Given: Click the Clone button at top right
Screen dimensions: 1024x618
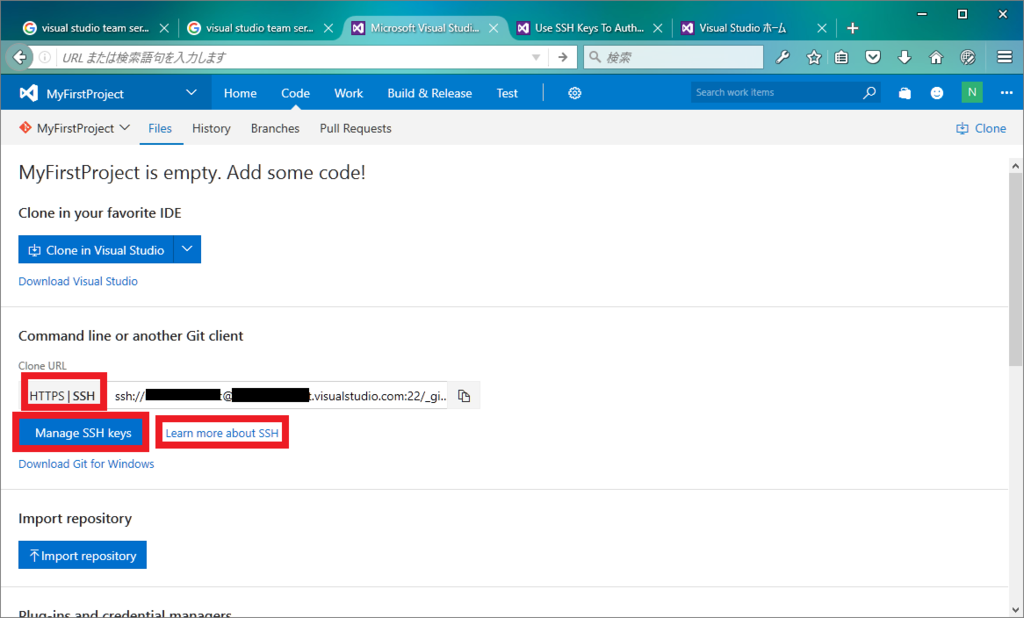Looking at the screenshot, I should click(981, 129).
